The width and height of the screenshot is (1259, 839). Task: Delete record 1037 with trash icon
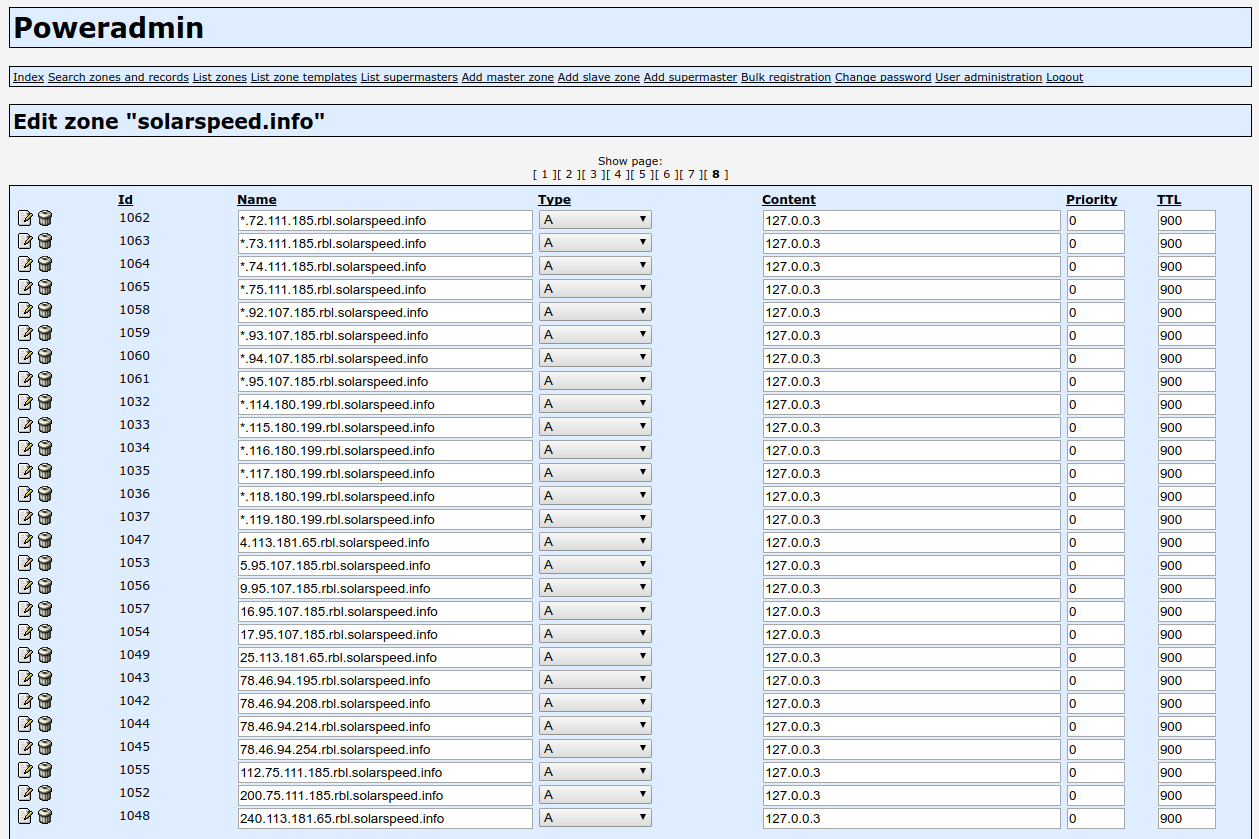click(45, 517)
